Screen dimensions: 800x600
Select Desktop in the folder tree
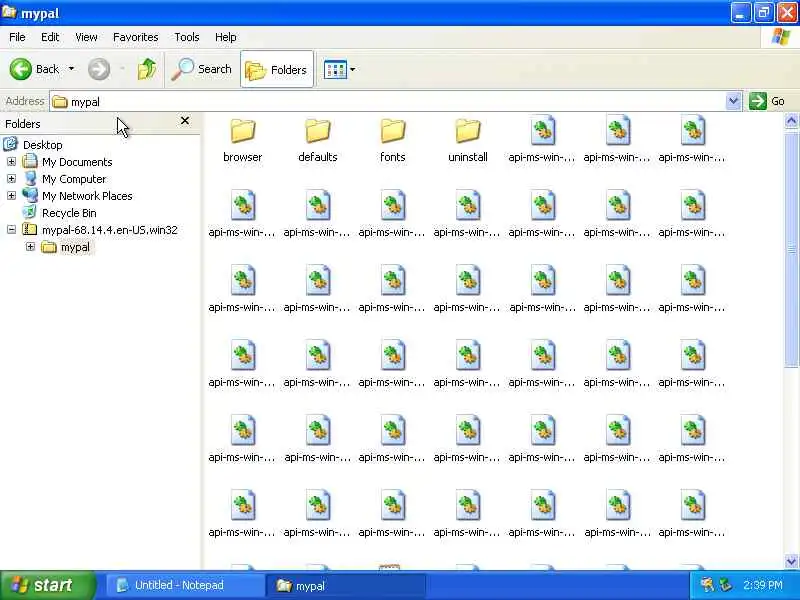(42, 145)
